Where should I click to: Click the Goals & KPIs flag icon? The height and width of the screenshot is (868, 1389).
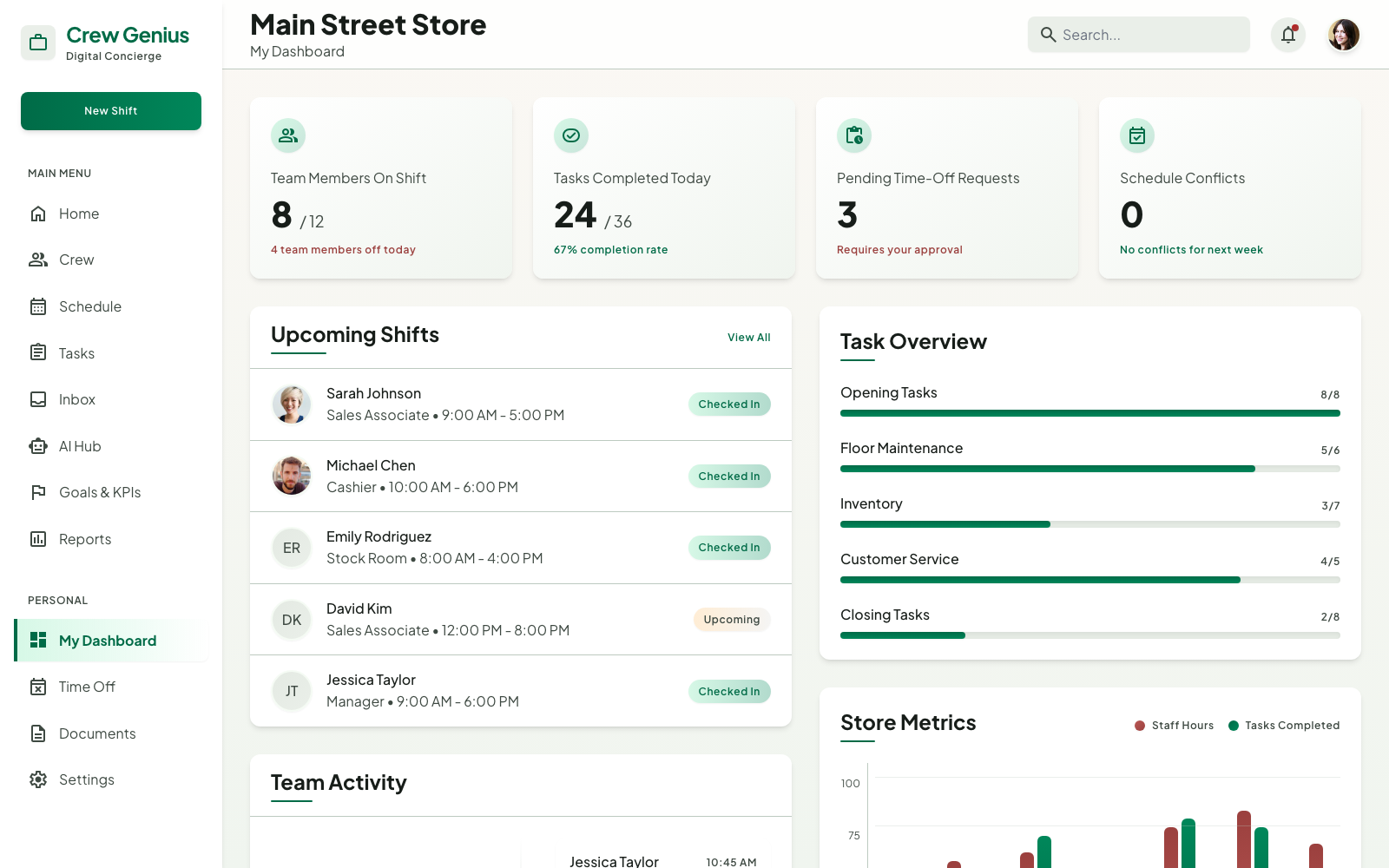38,492
